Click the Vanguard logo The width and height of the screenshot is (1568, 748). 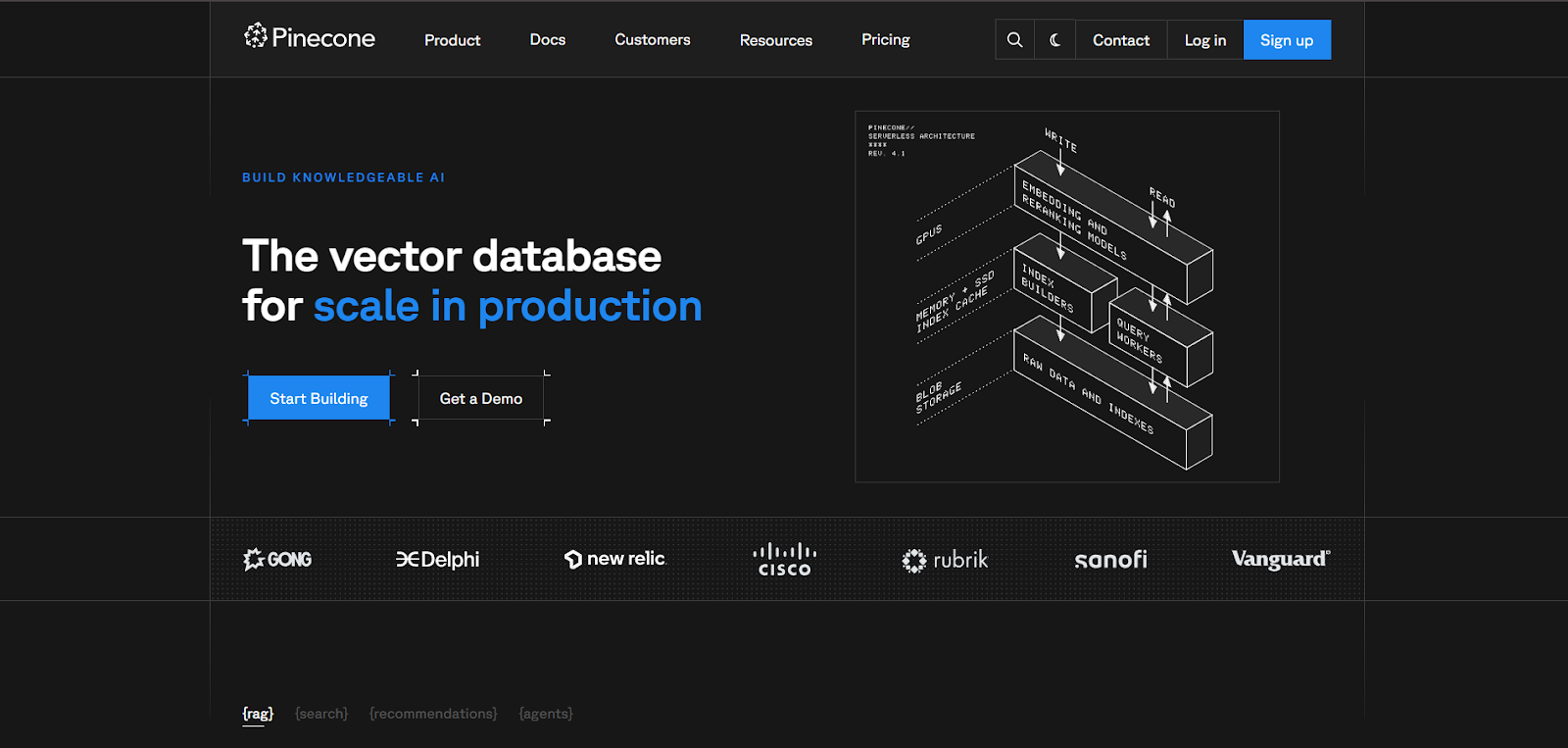pos(1281,559)
